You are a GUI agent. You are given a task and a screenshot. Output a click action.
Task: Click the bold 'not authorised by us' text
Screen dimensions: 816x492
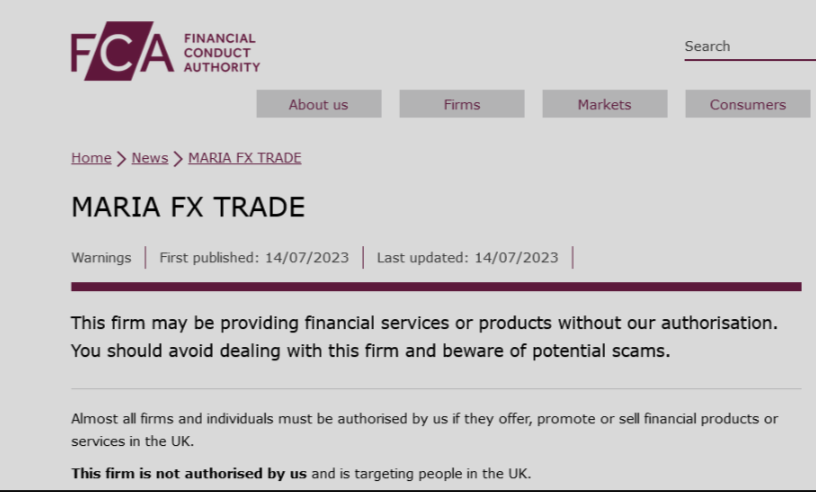(x=189, y=473)
